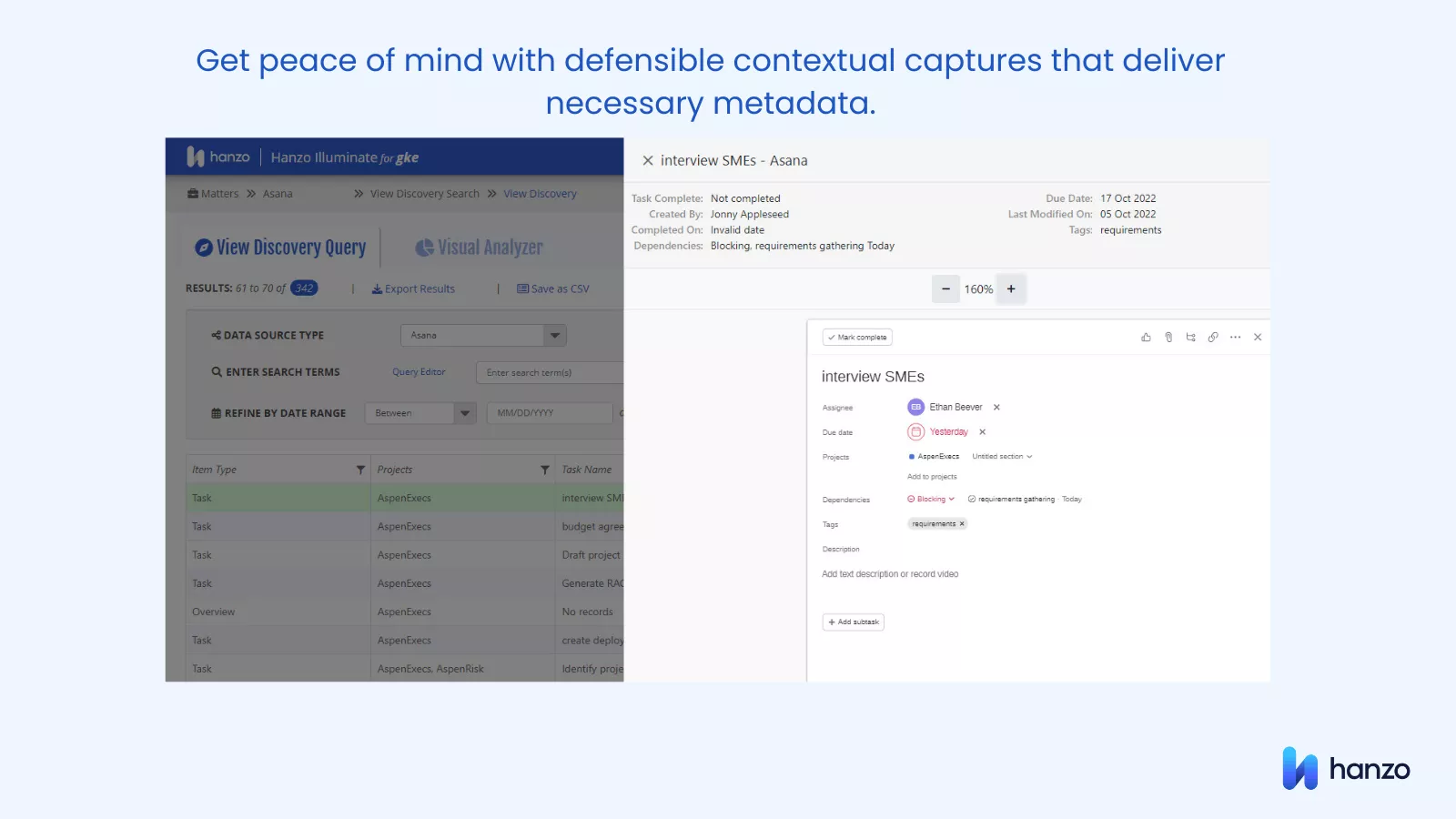Image resolution: width=1456 pixels, height=819 pixels.
Task: Remove assignee Ethan Beever with X
Action: tap(996, 408)
